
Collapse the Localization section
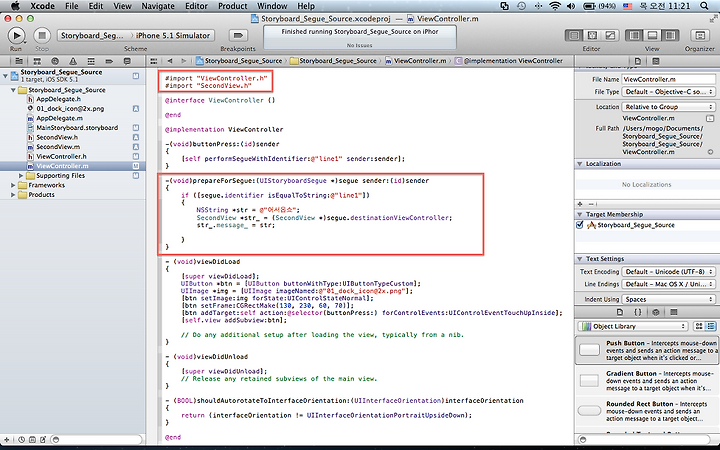point(580,164)
